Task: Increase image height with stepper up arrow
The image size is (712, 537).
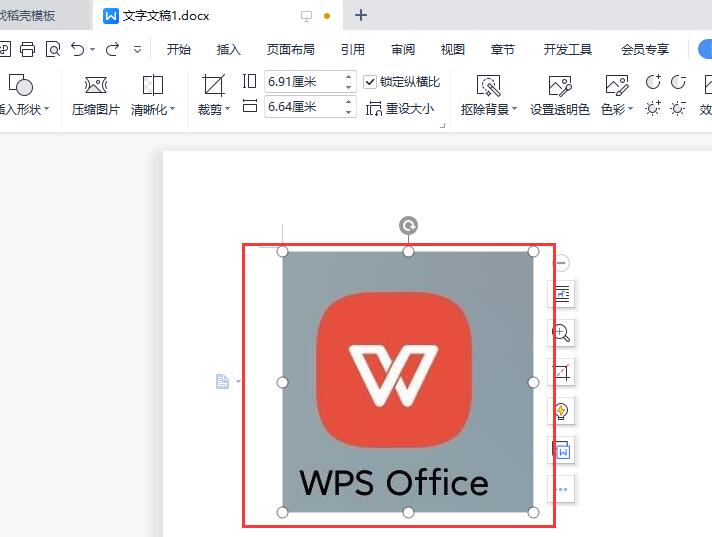Action: coord(349,77)
